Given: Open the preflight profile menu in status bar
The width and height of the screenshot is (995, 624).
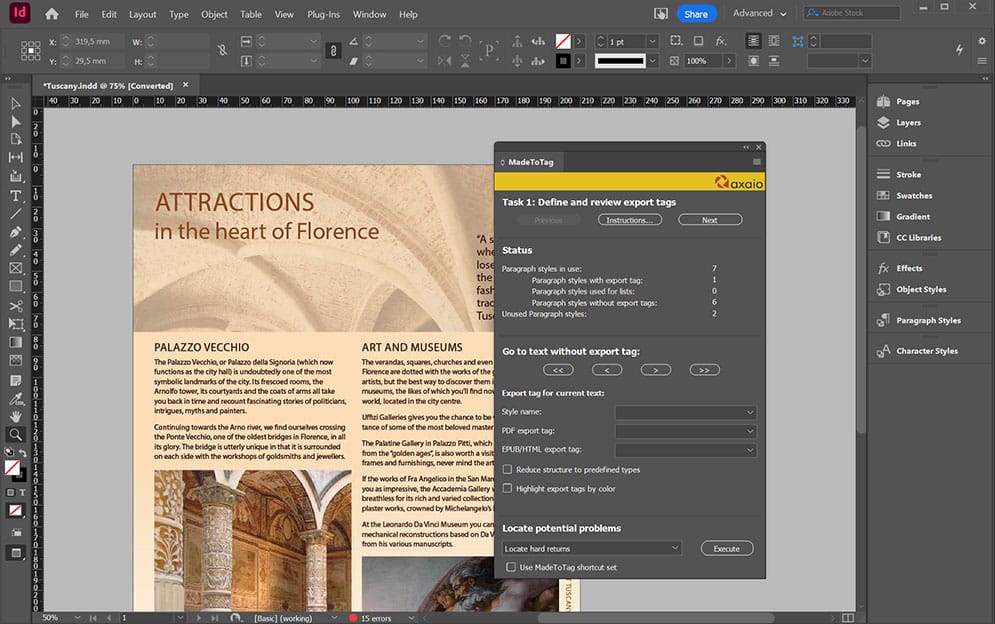Looking at the screenshot, I should click(334, 618).
